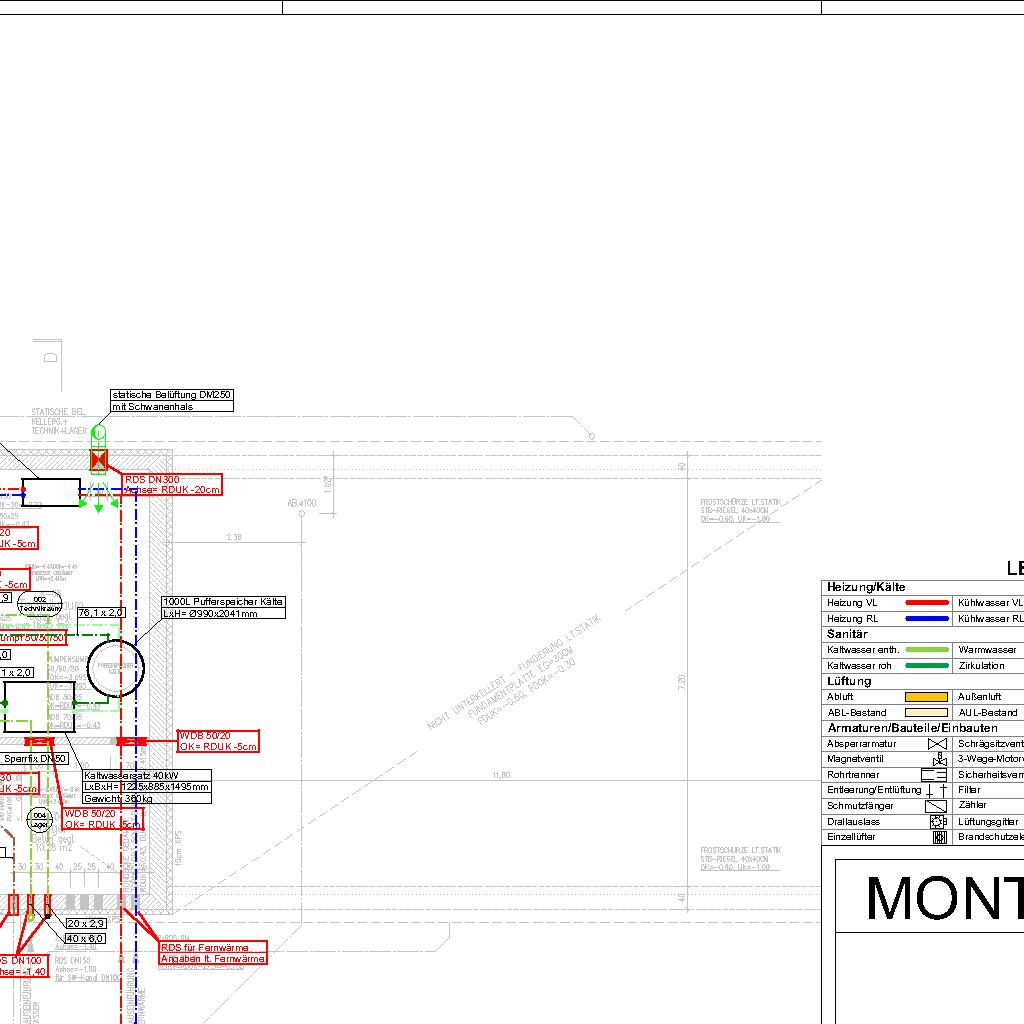
Task: Click the Schmutzfänger symbol in legend
Action: 936,806
